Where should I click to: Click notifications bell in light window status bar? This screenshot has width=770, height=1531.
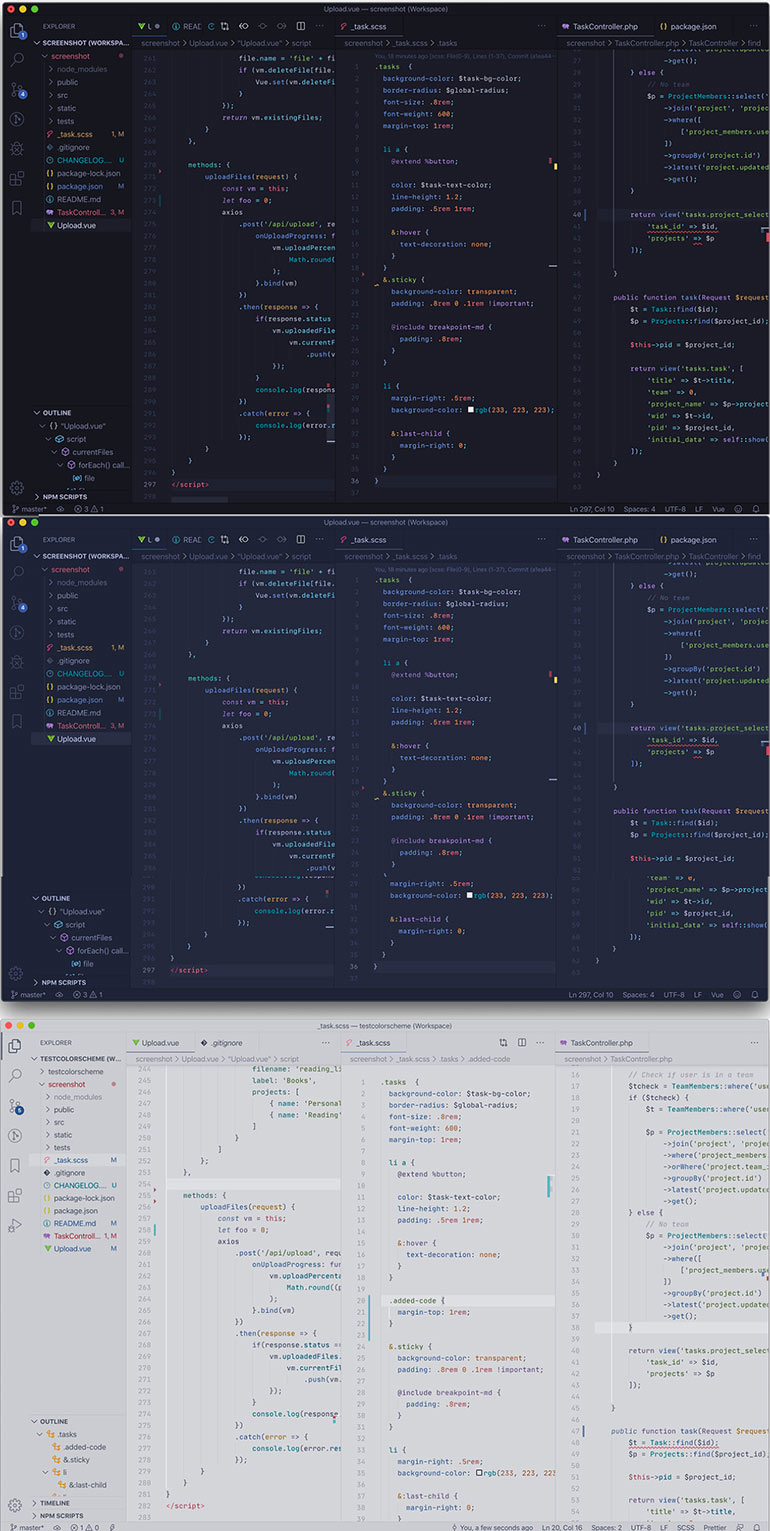(x=758, y=1526)
